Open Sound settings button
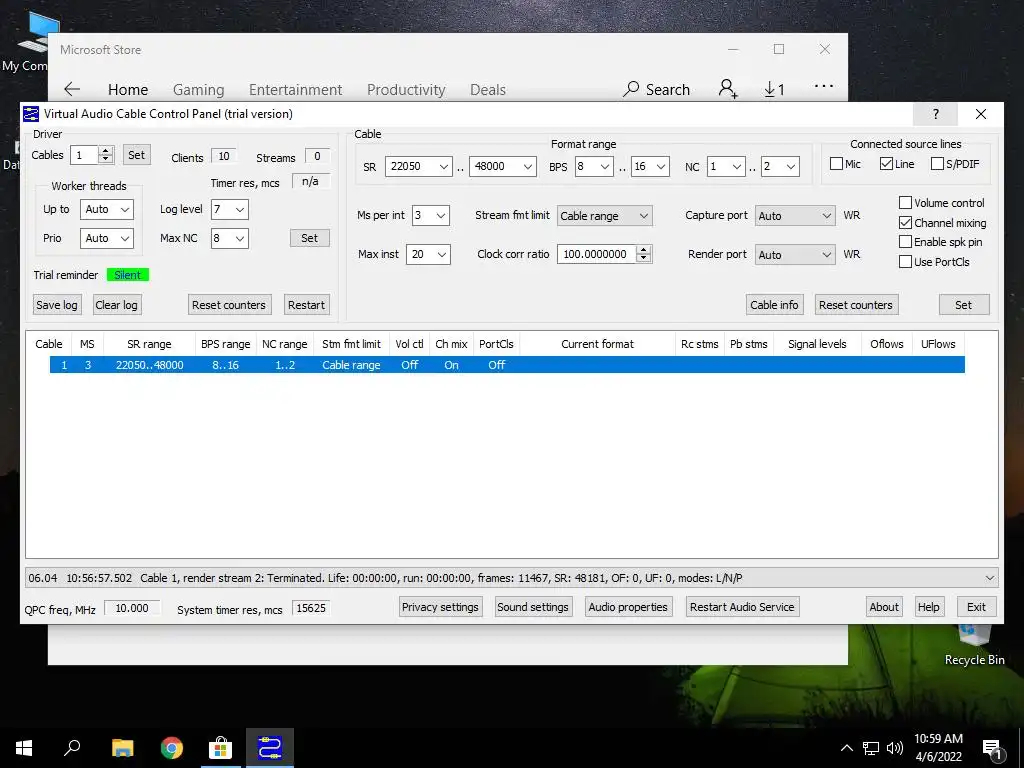Image resolution: width=1024 pixels, height=768 pixels. [x=533, y=607]
